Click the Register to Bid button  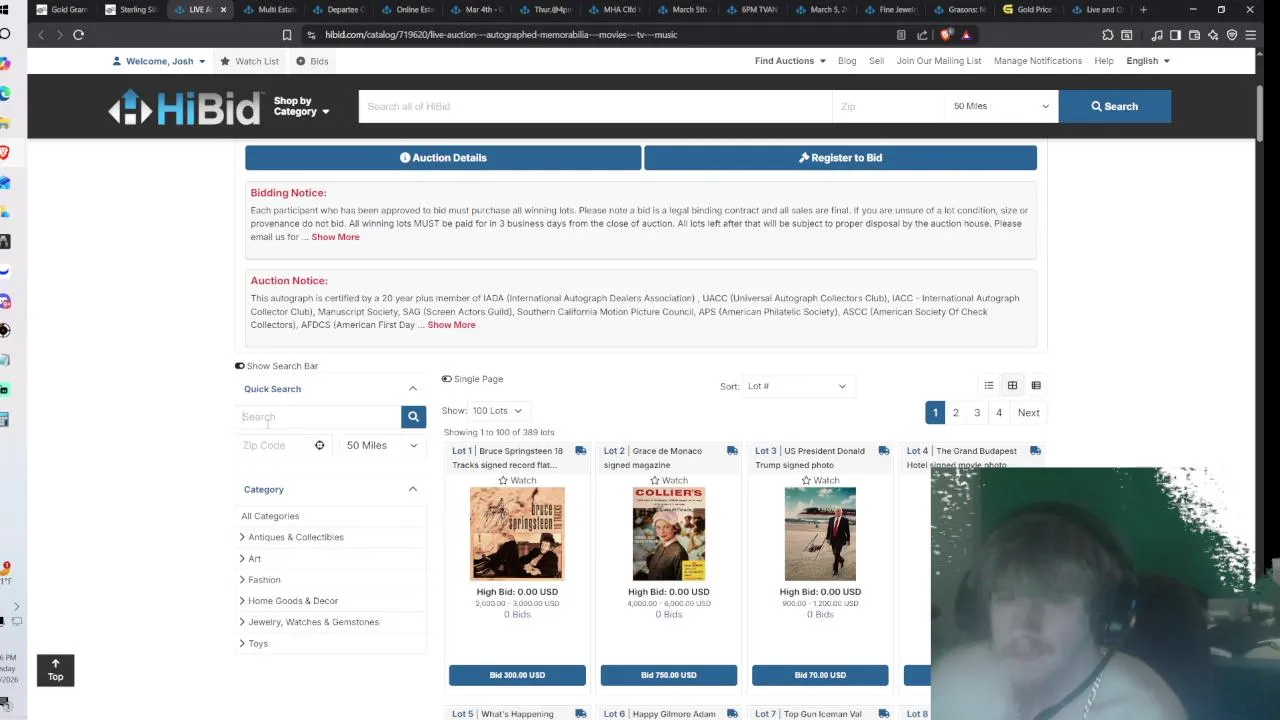(x=840, y=158)
